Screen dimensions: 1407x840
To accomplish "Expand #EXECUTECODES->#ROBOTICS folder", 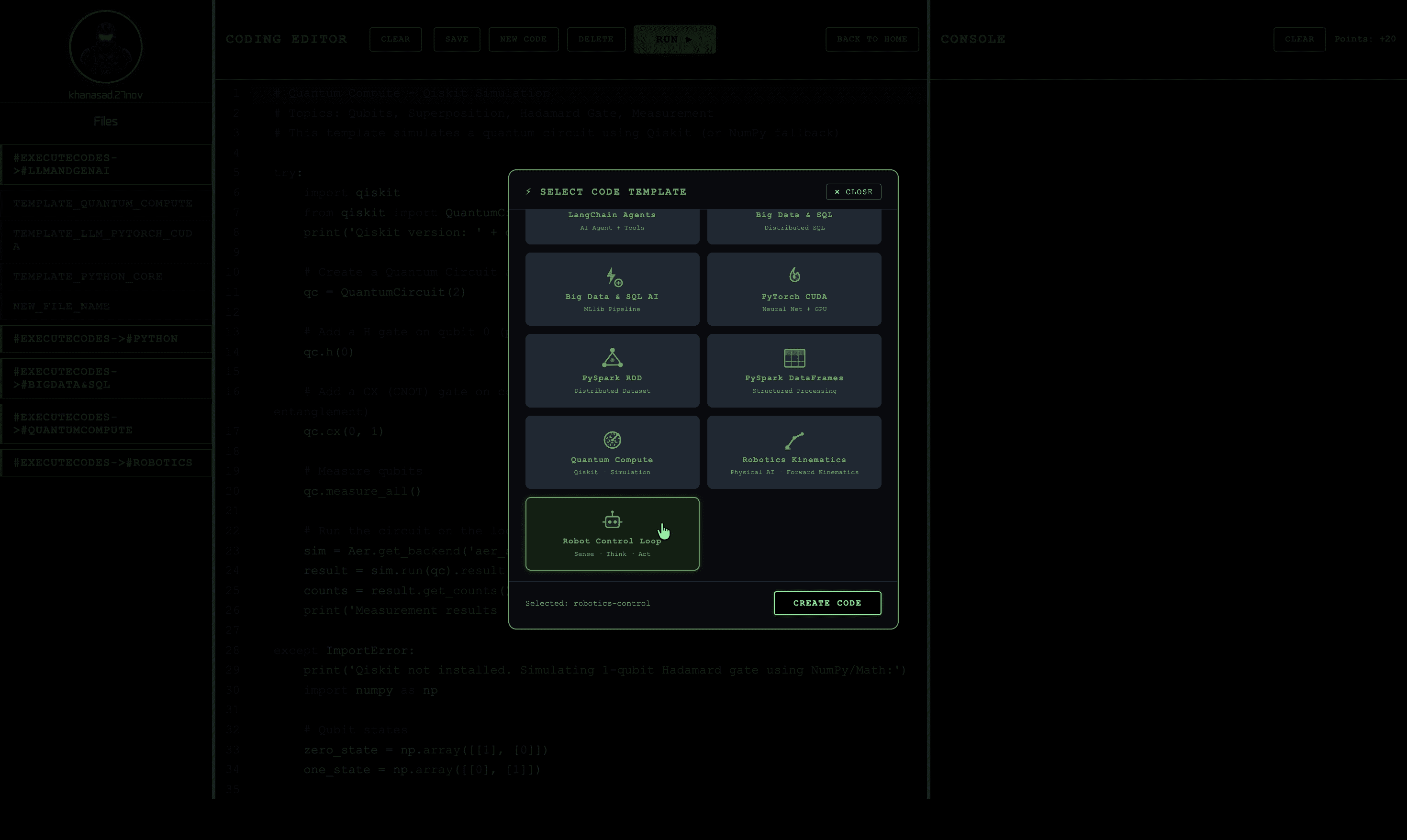I will point(106,463).
